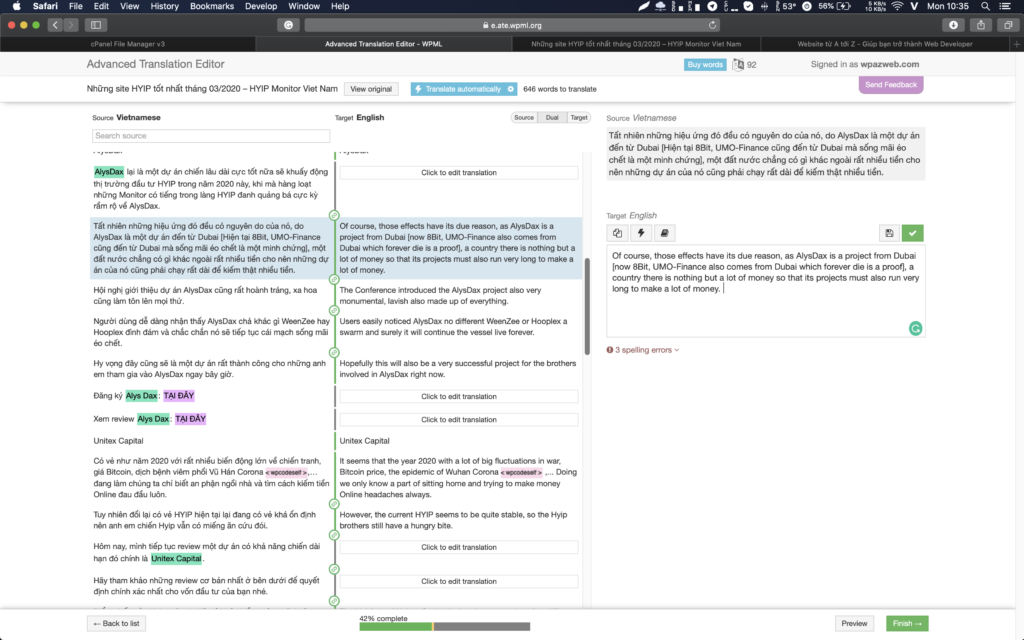Switch view to Dual mode

pos(552,118)
